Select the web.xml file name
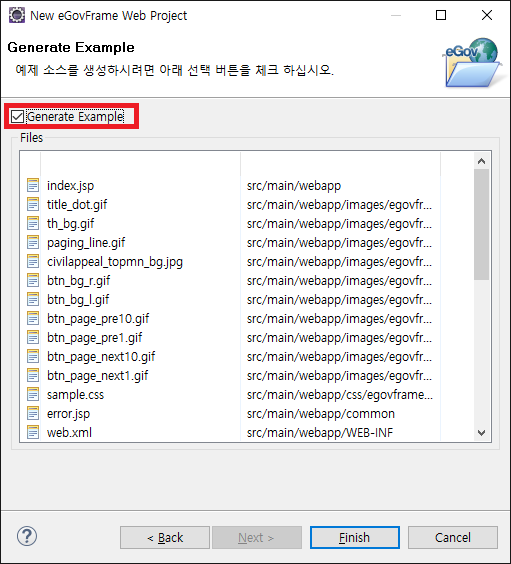This screenshot has height=564, width=511. (x=69, y=433)
